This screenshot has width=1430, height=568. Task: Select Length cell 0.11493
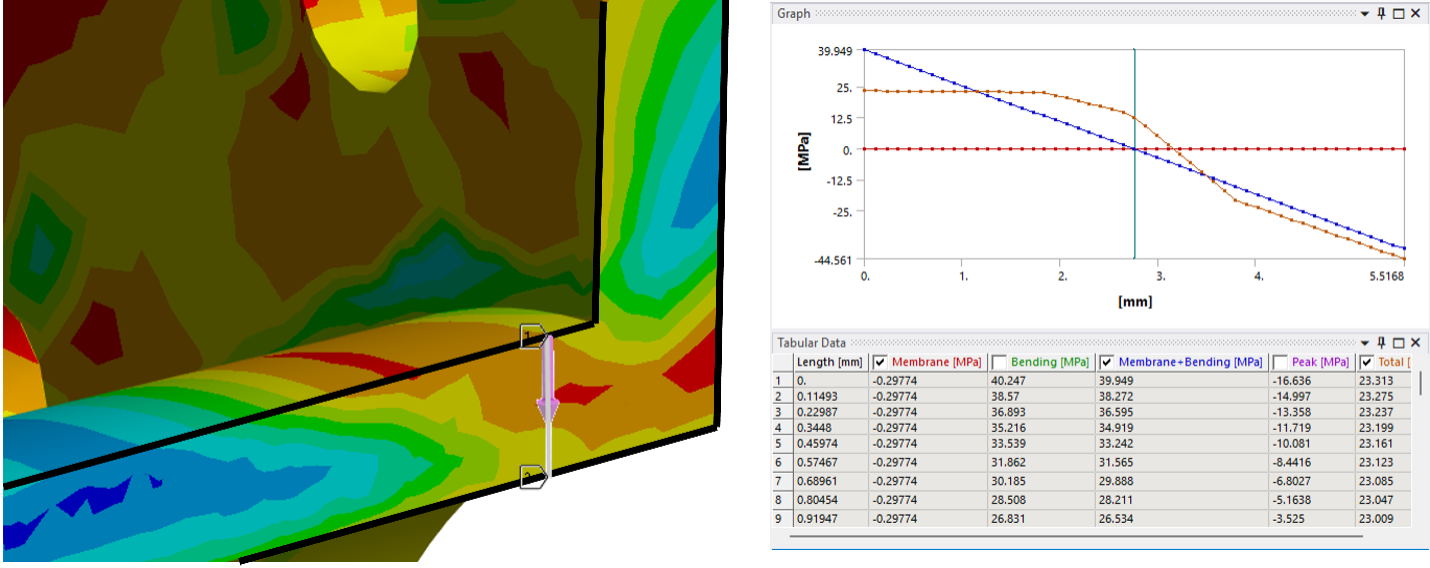829,396
